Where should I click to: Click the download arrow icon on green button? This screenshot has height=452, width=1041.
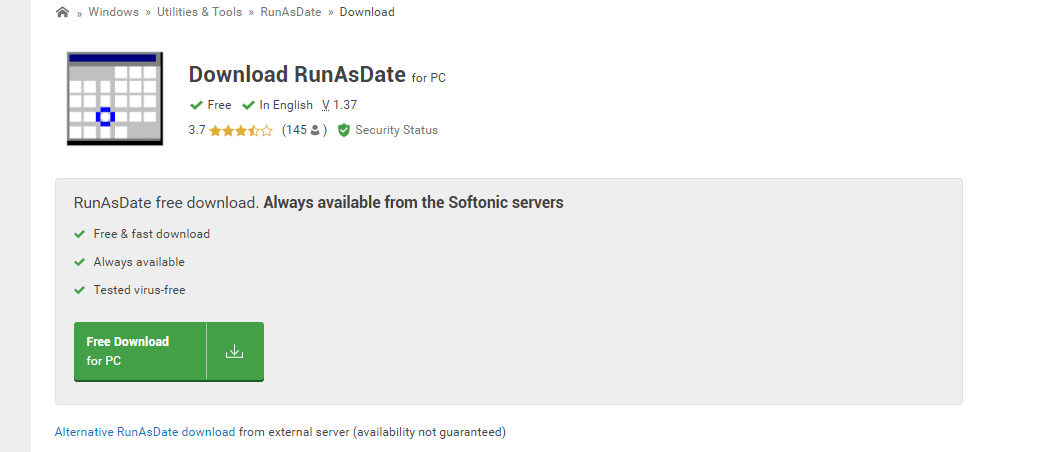tap(234, 351)
